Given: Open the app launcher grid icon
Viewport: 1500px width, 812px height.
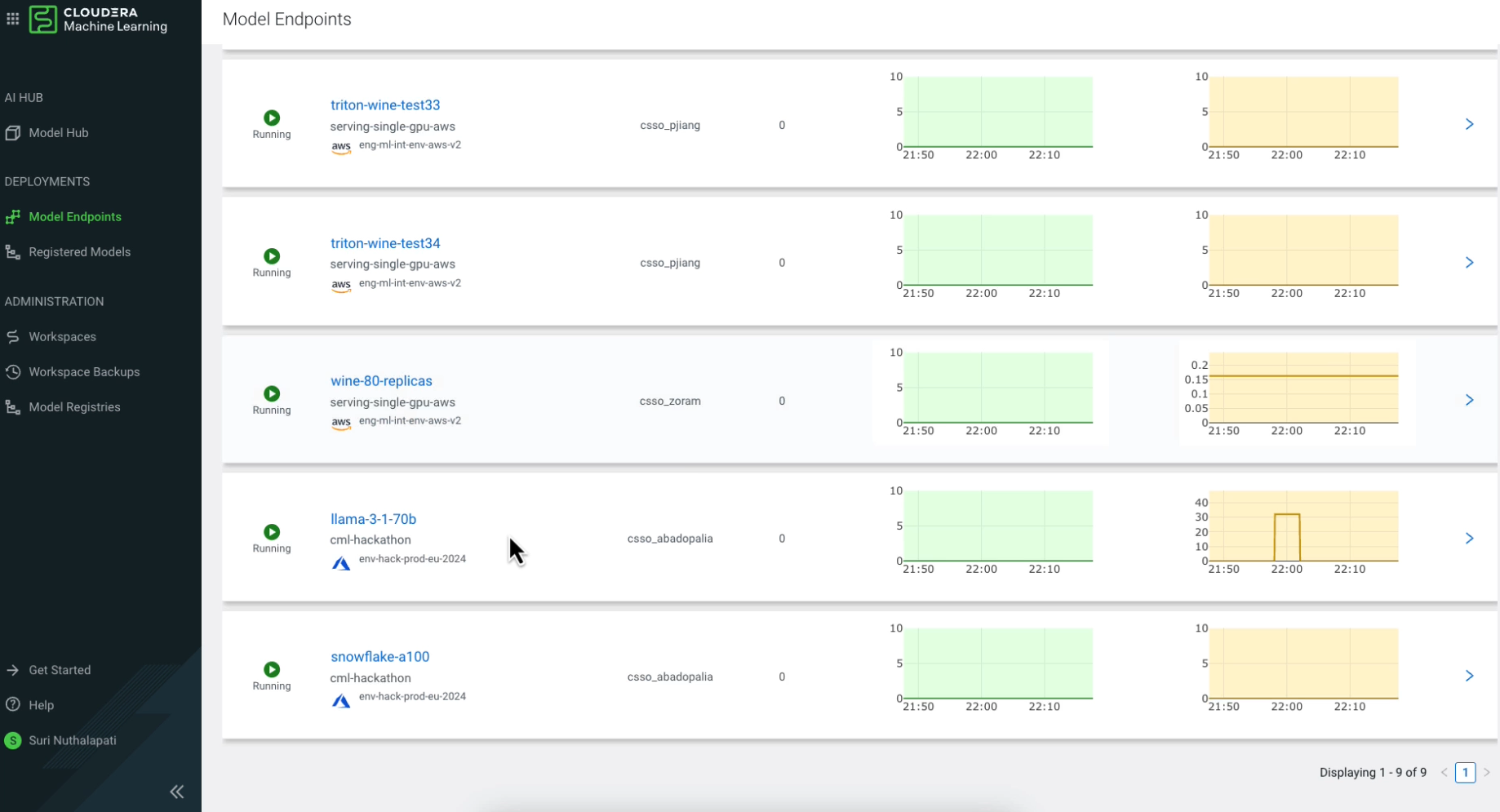Looking at the screenshot, I should coord(12,18).
